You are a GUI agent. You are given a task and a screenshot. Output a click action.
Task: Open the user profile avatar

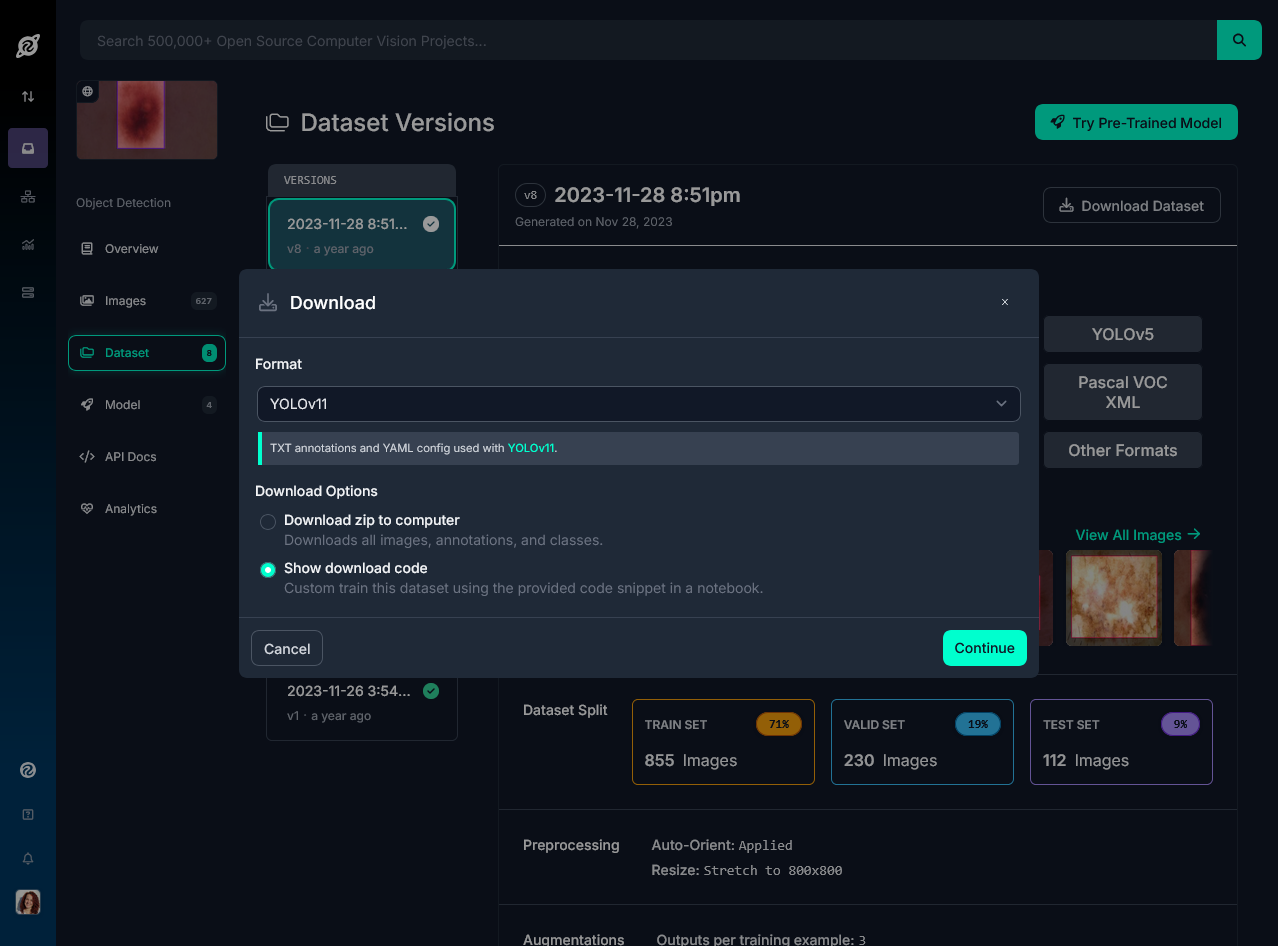28,902
